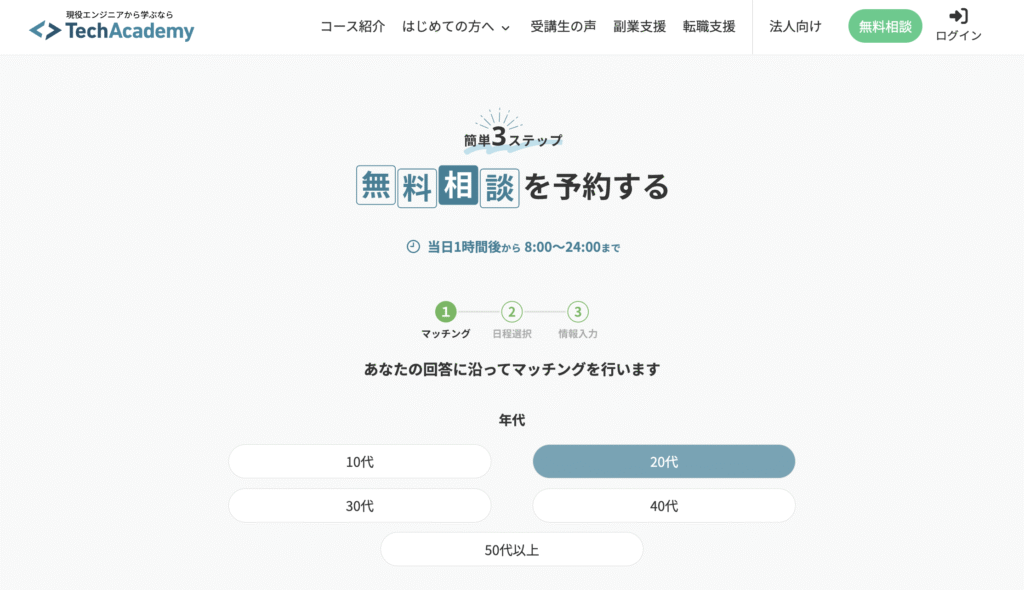
Task: Select the 10代 age option
Action: point(360,462)
